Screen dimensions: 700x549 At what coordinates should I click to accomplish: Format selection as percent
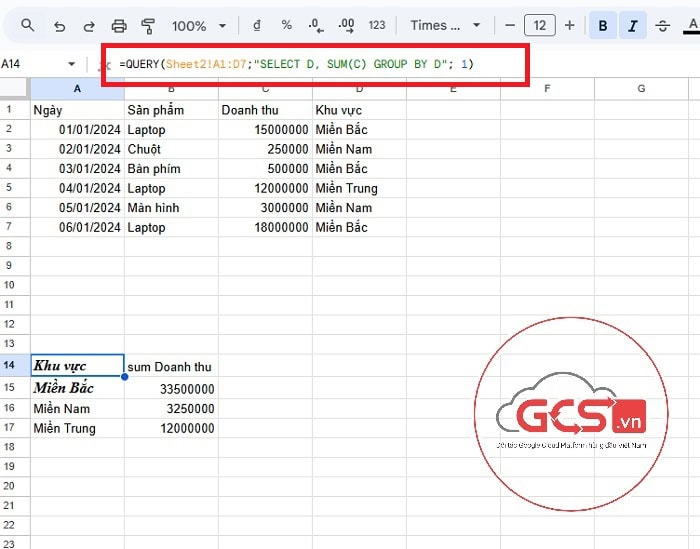[287, 25]
